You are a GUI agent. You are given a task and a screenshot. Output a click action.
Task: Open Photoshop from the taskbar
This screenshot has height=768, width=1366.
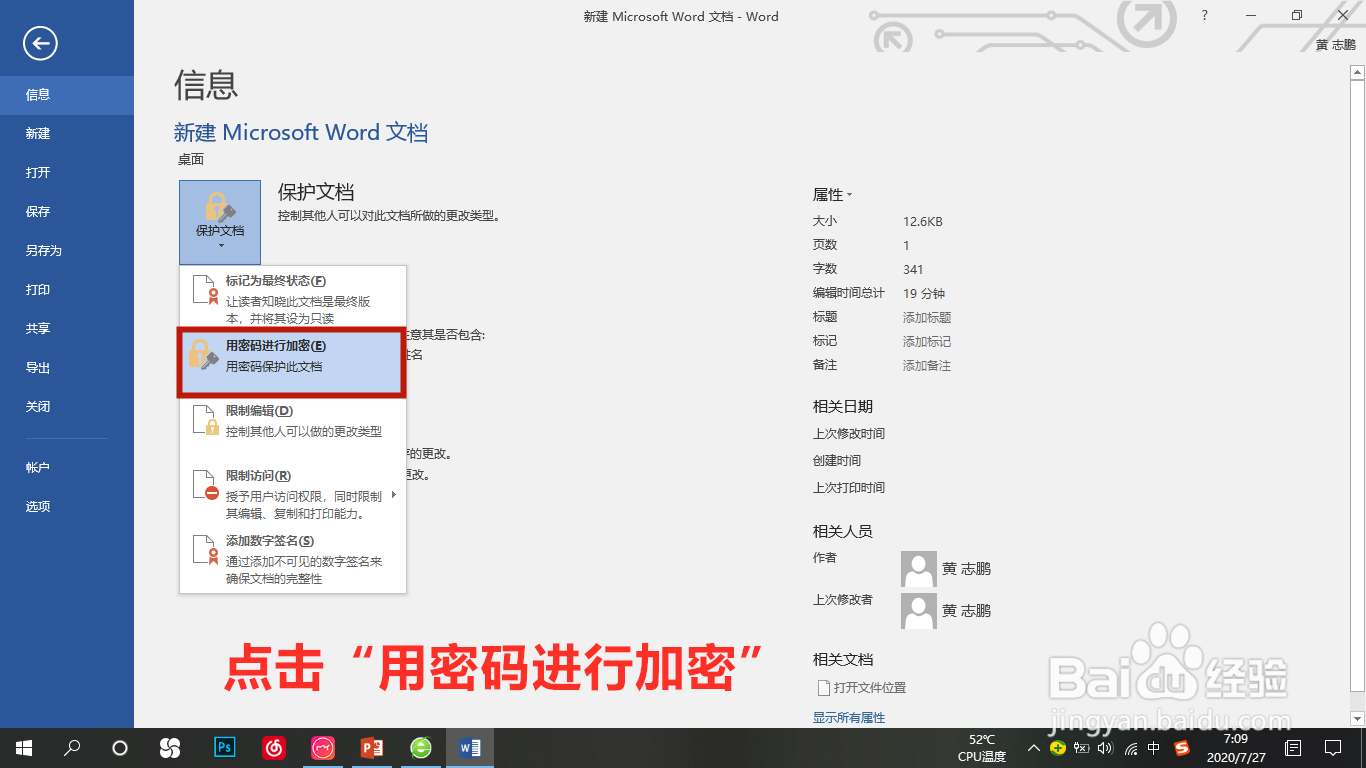pyautogui.click(x=225, y=747)
